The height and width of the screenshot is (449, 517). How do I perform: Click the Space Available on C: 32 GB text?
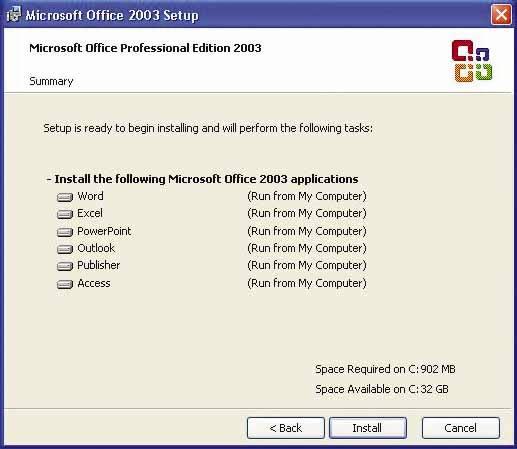coord(382,389)
